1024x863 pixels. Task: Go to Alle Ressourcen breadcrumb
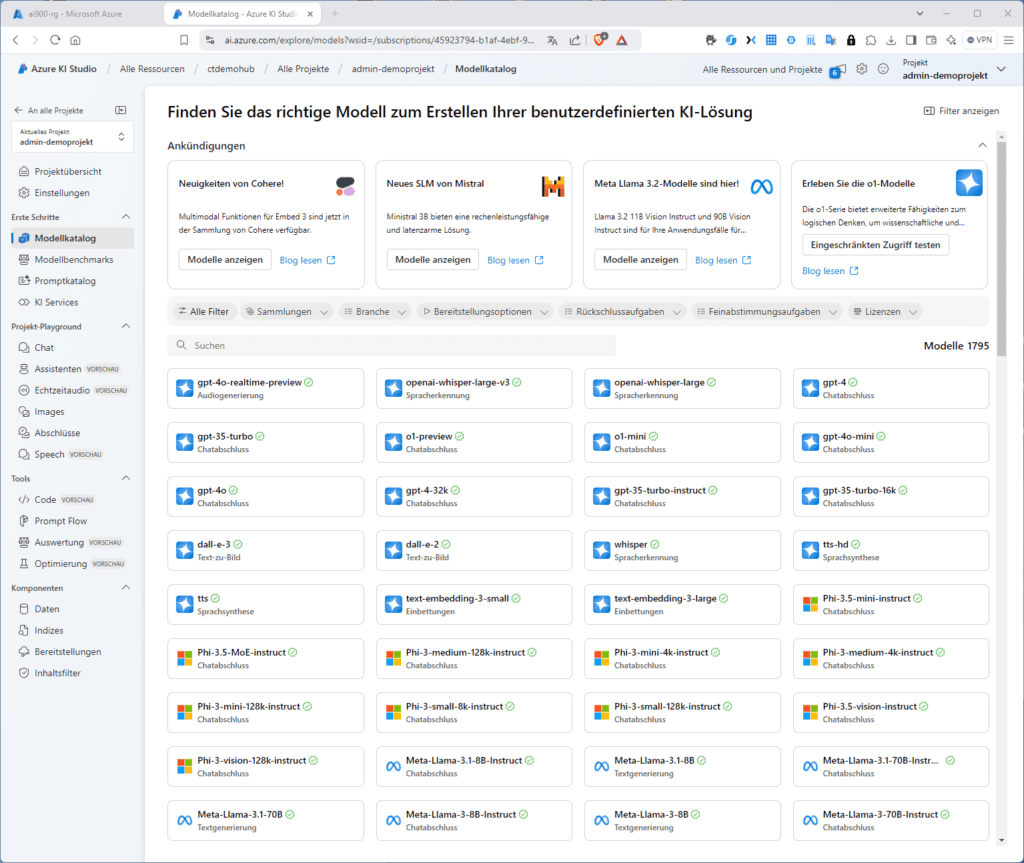[152, 69]
